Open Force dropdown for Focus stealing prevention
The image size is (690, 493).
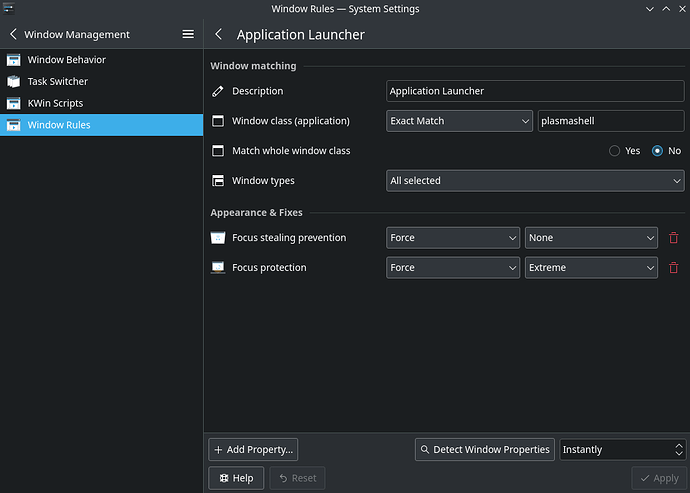tap(453, 238)
